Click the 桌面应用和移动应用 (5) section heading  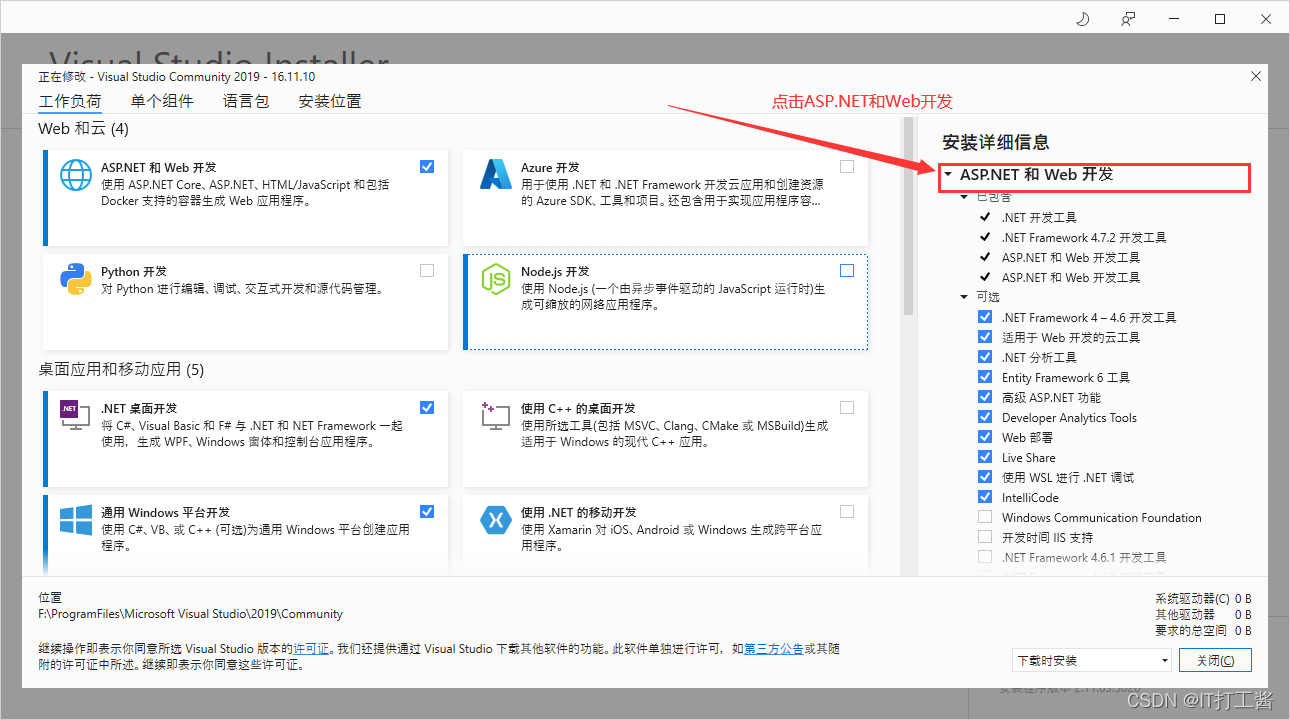(121, 370)
